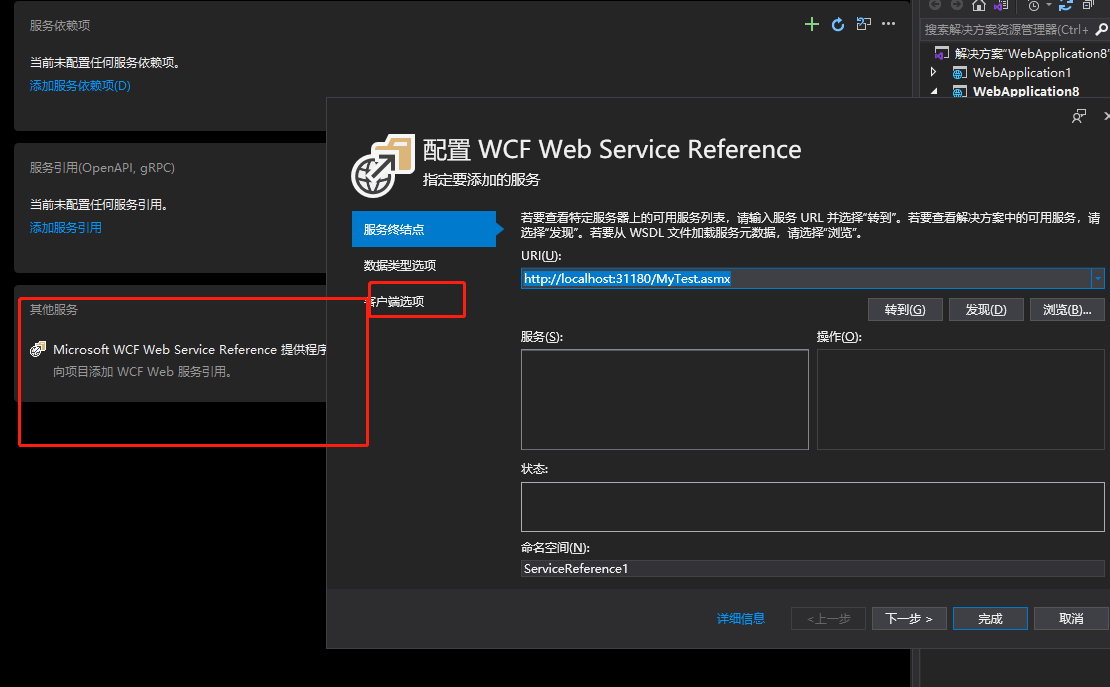
Task: Click the sync with active document icon
Action: 1065,5
